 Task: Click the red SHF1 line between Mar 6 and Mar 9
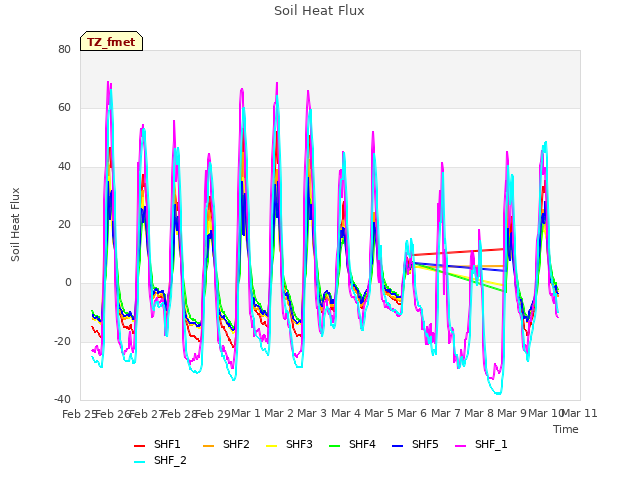[x=457, y=252]
